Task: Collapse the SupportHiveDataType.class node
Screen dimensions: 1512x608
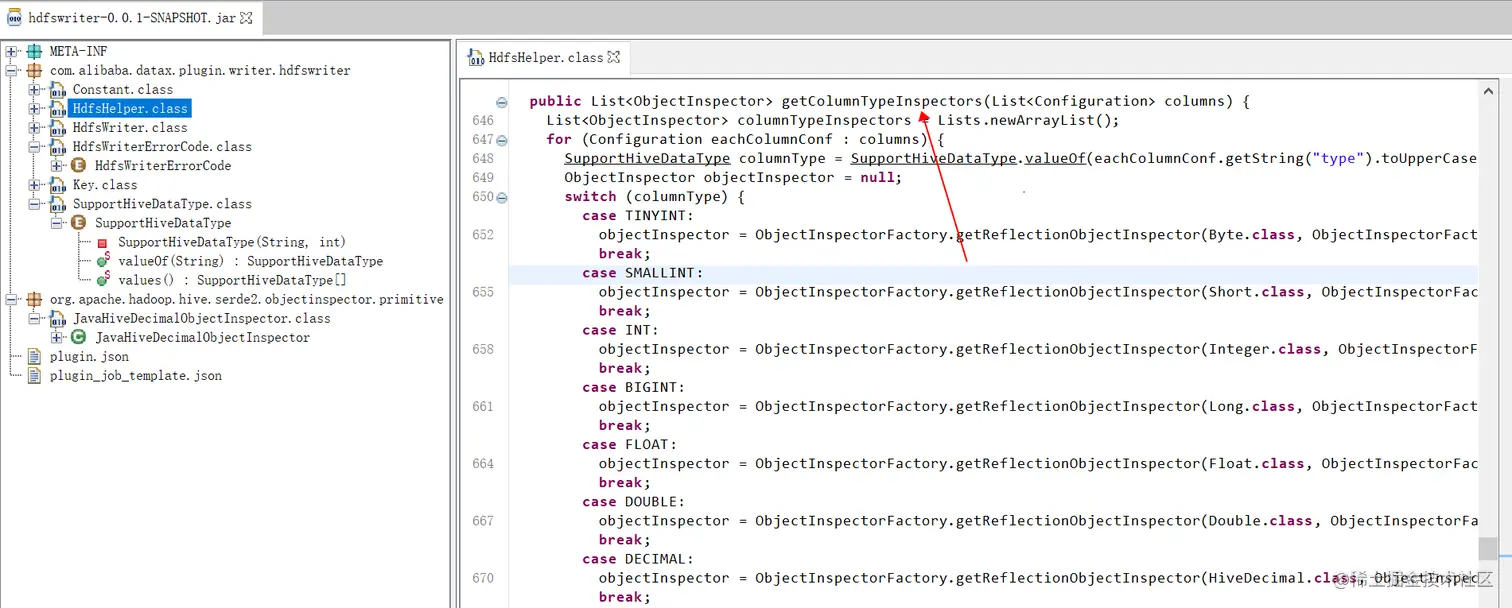Action: [x=34, y=203]
